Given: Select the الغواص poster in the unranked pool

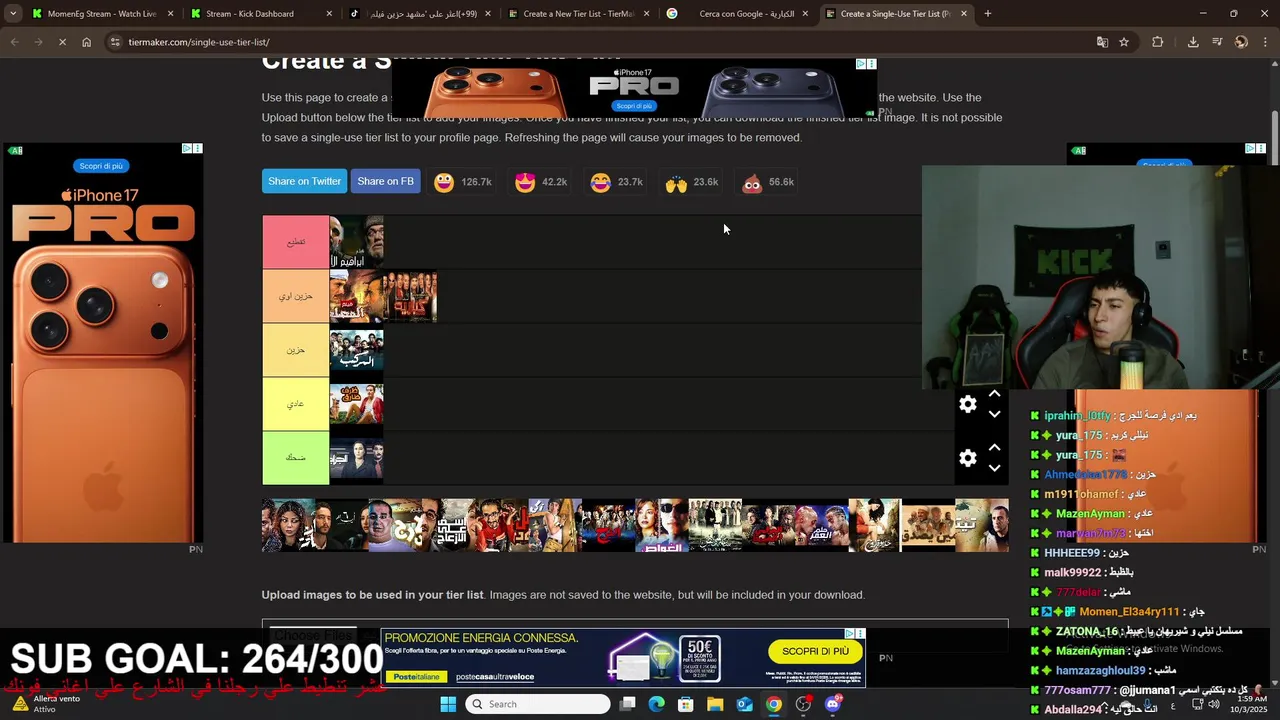Looking at the screenshot, I should 662,525.
